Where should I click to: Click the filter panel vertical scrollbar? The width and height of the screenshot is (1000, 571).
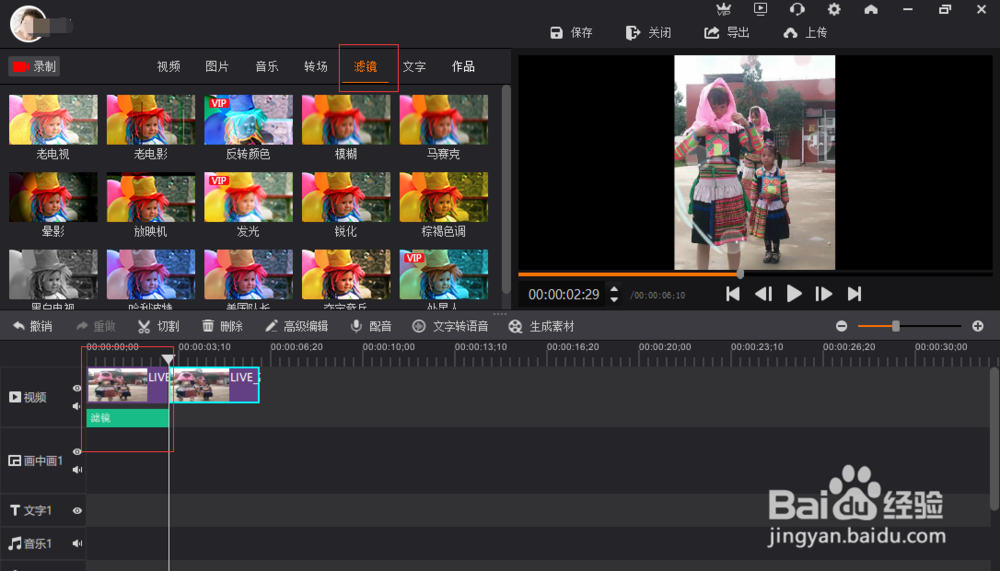(506, 188)
